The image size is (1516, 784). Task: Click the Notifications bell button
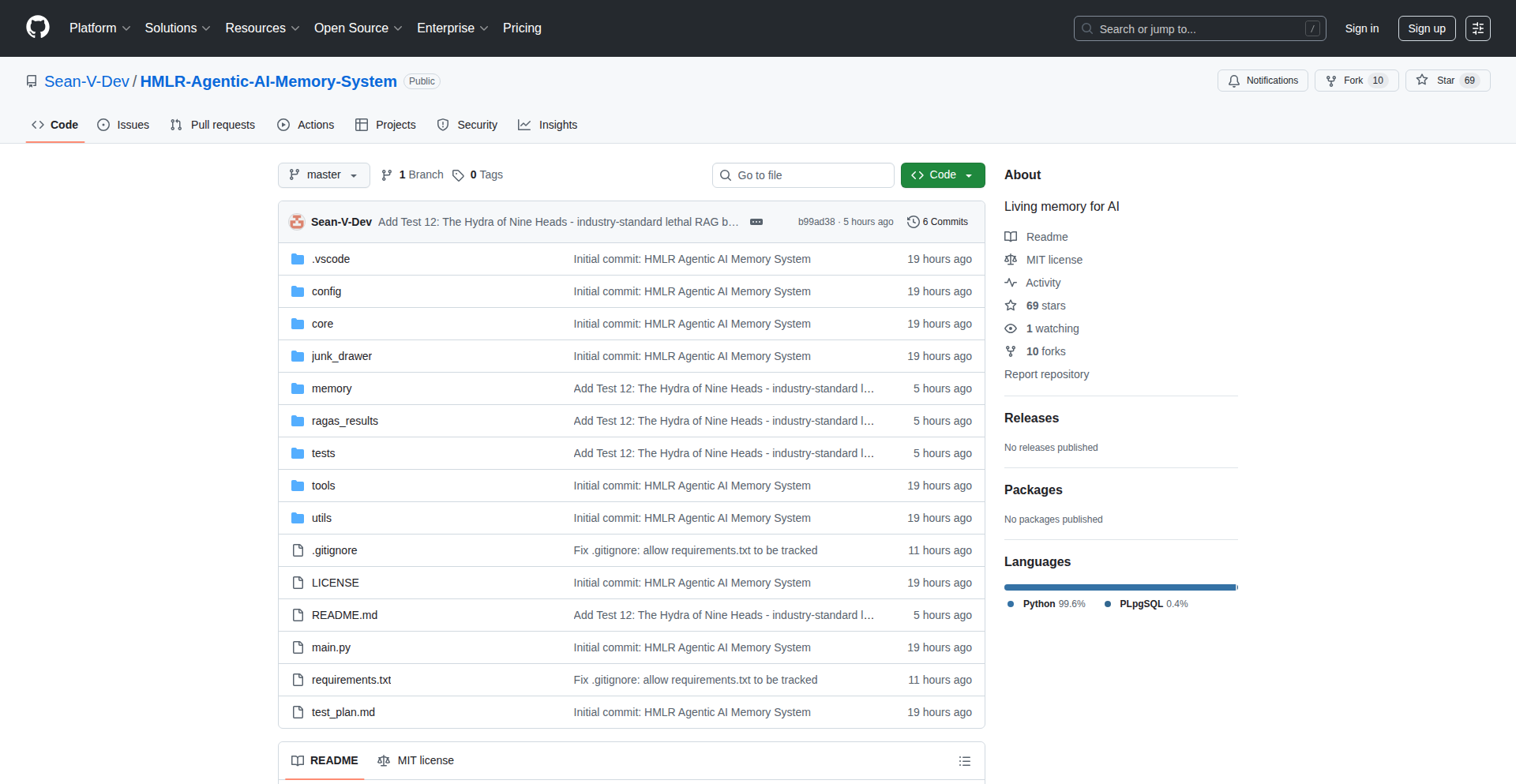(1263, 81)
